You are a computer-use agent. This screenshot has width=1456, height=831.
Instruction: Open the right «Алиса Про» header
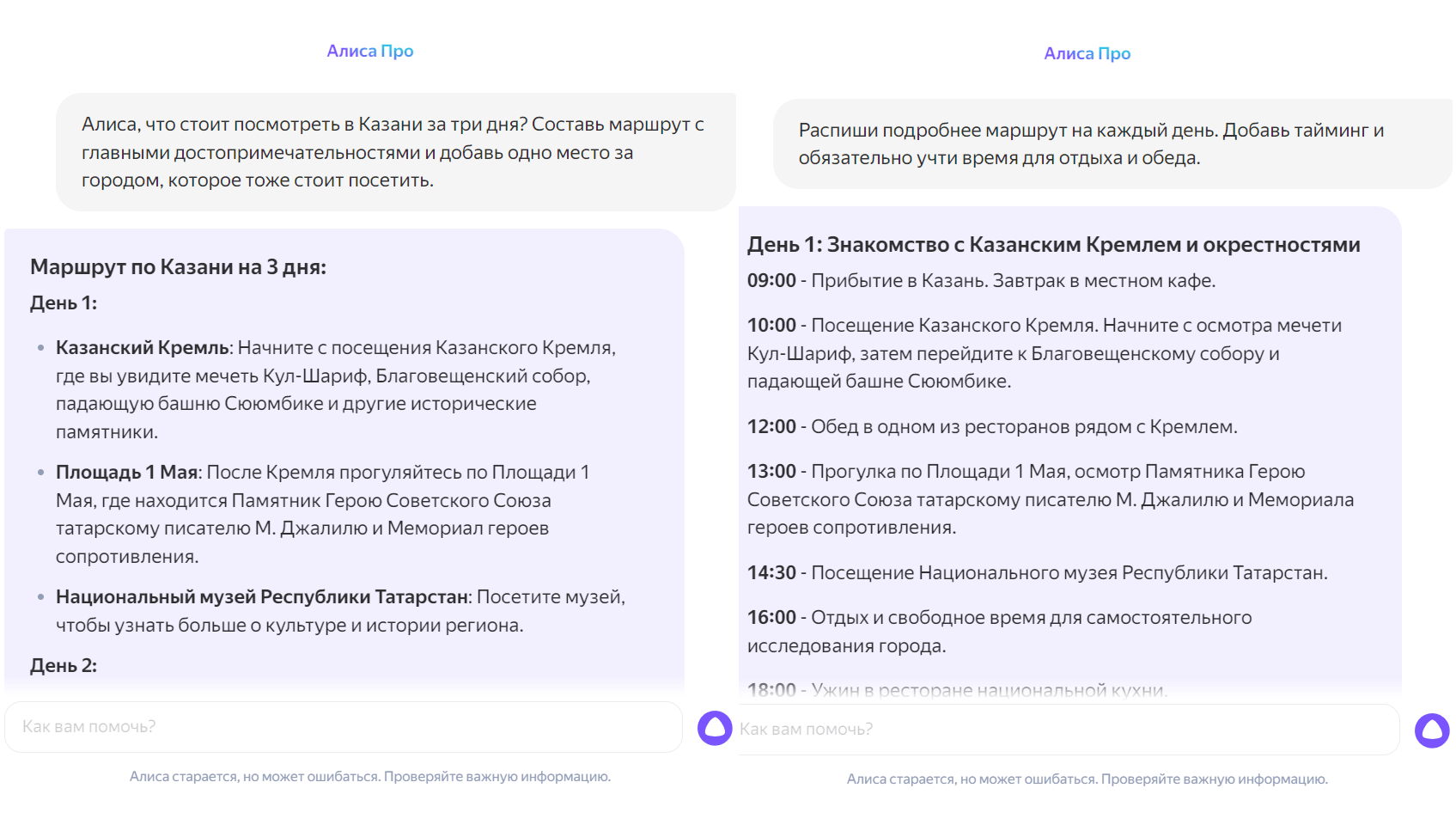click(1086, 53)
